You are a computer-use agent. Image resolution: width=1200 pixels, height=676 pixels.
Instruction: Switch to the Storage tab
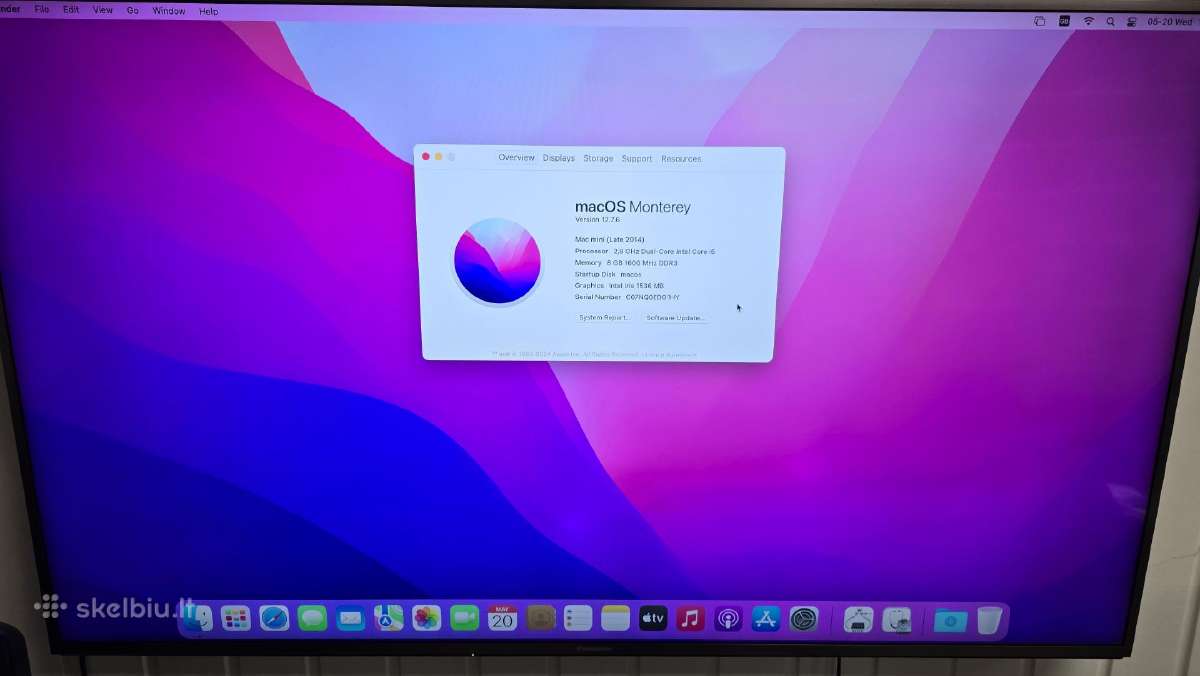pyautogui.click(x=598, y=158)
